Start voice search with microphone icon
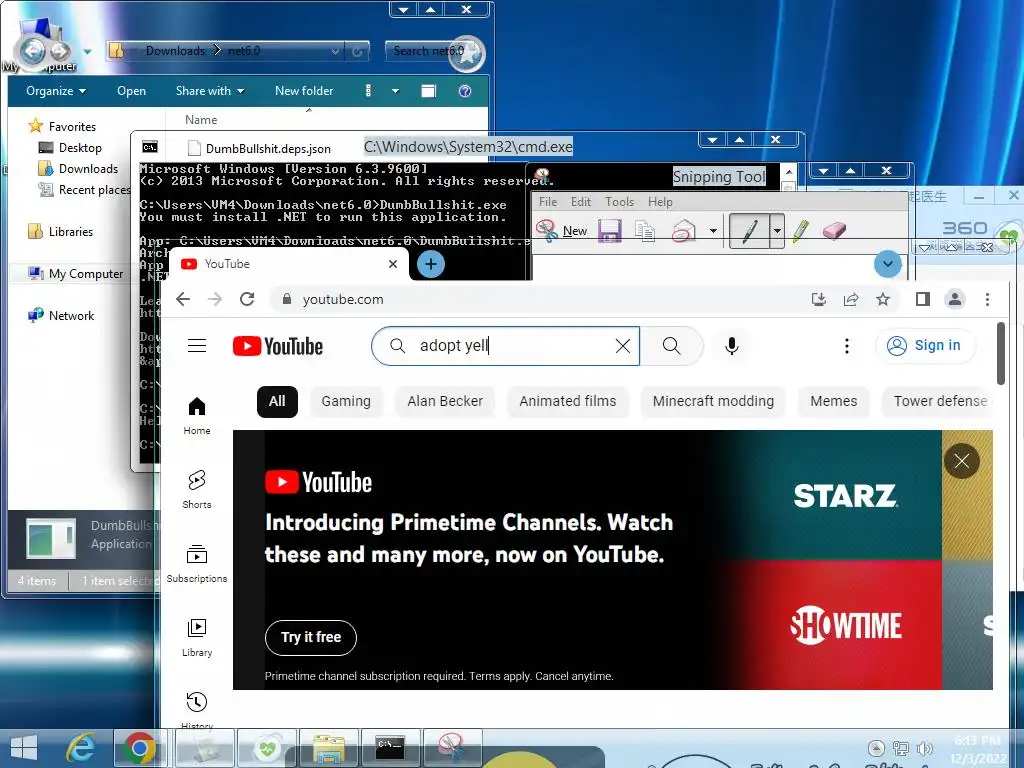This screenshot has width=1024, height=768. click(731, 345)
